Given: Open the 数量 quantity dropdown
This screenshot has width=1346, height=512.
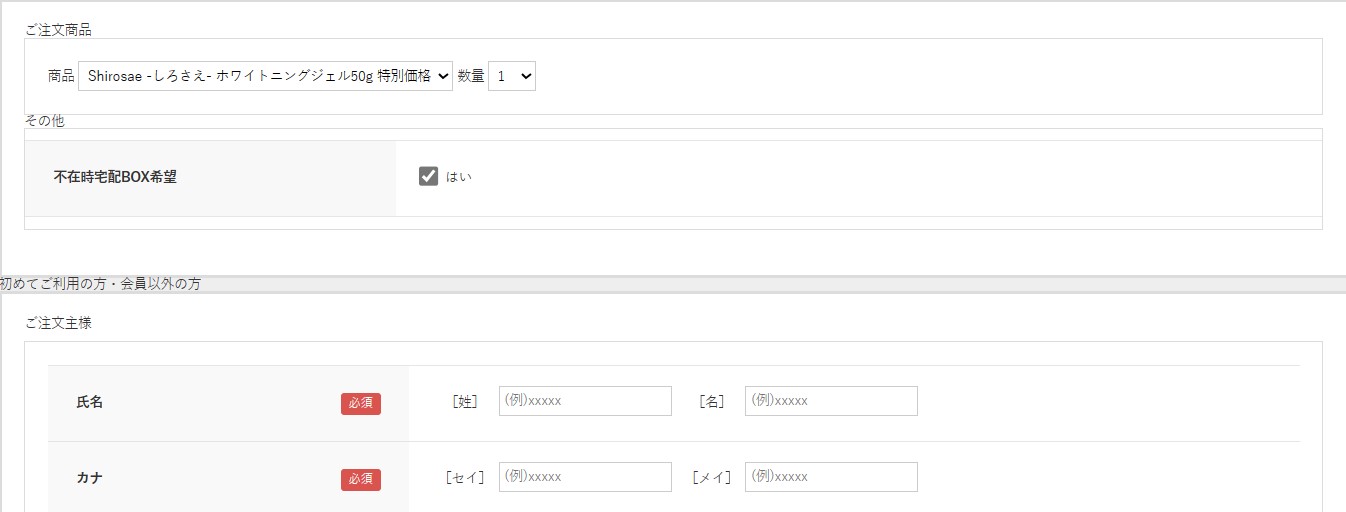Looking at the screenshot, I should pyautogui.click(x=512, y=76).
